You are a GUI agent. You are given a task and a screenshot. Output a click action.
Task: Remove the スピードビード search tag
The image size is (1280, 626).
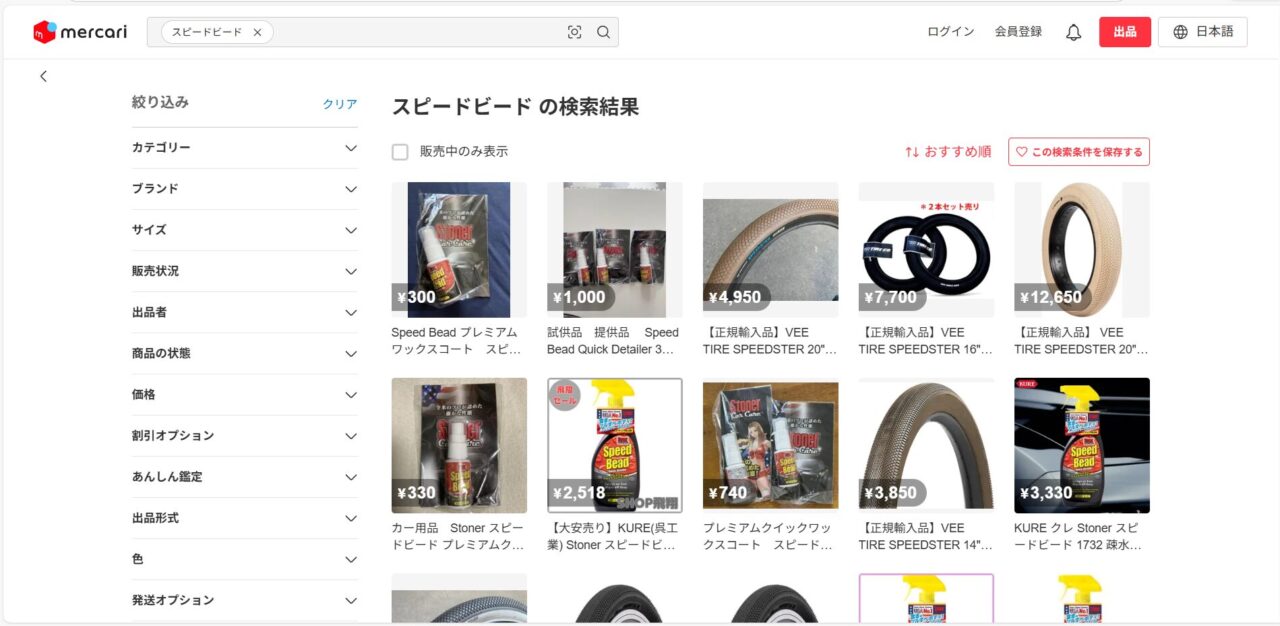257,32
